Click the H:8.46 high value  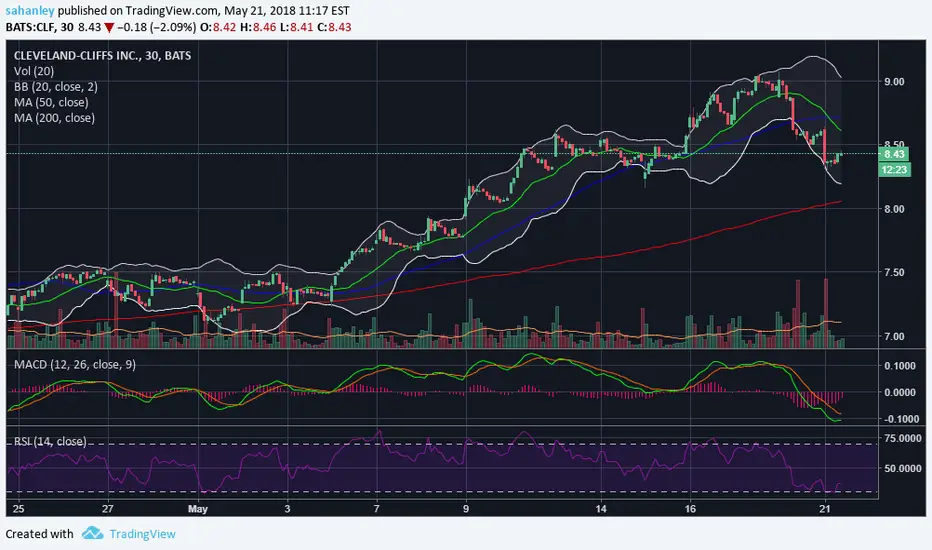(x=258, y=27)
